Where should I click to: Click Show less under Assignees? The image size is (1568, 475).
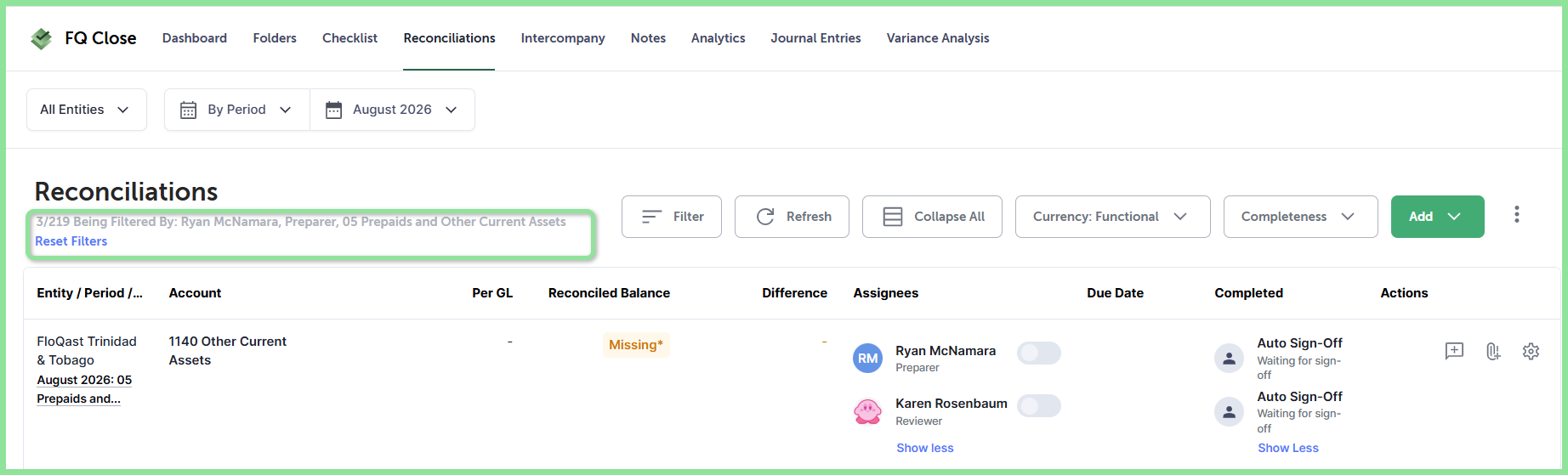tap(924, 448)
